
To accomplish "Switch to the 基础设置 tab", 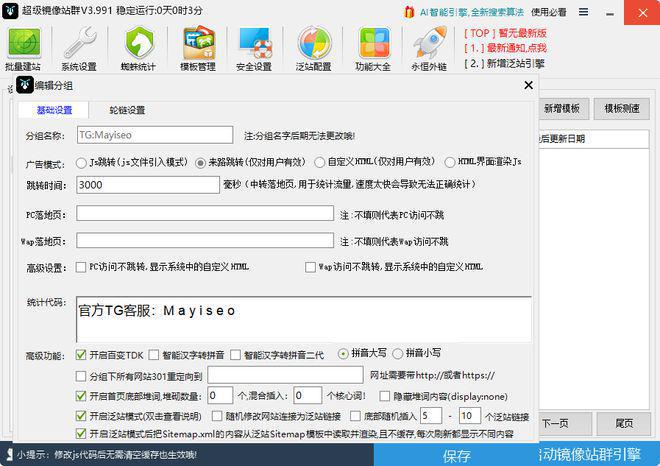I will click(54, 110).
